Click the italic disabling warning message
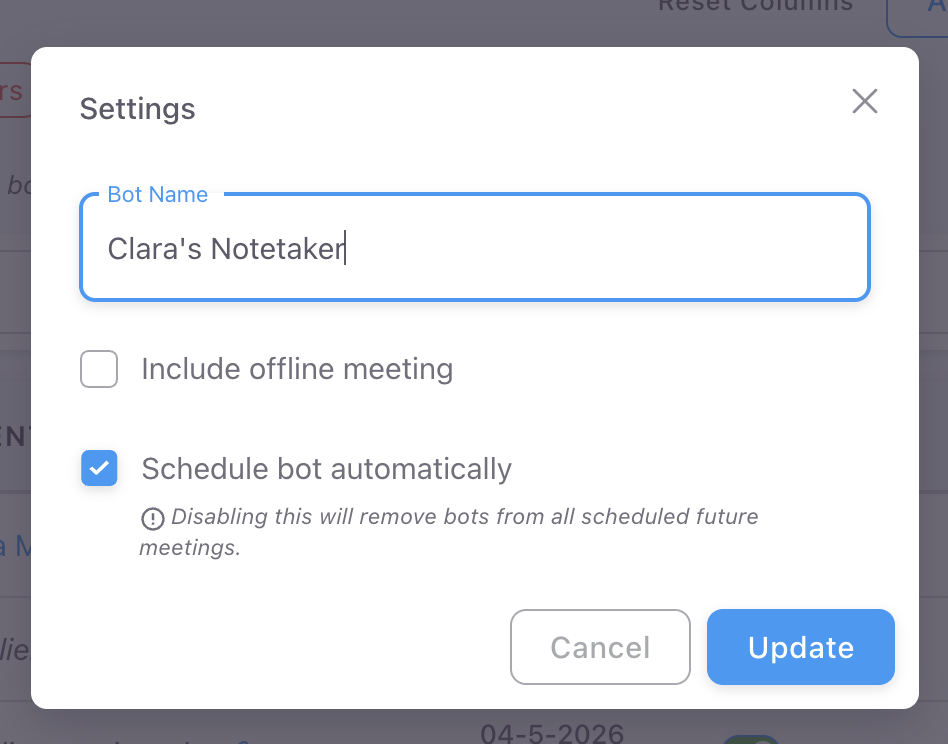This screenshot has width=948, height=744. tap(448, 532)
